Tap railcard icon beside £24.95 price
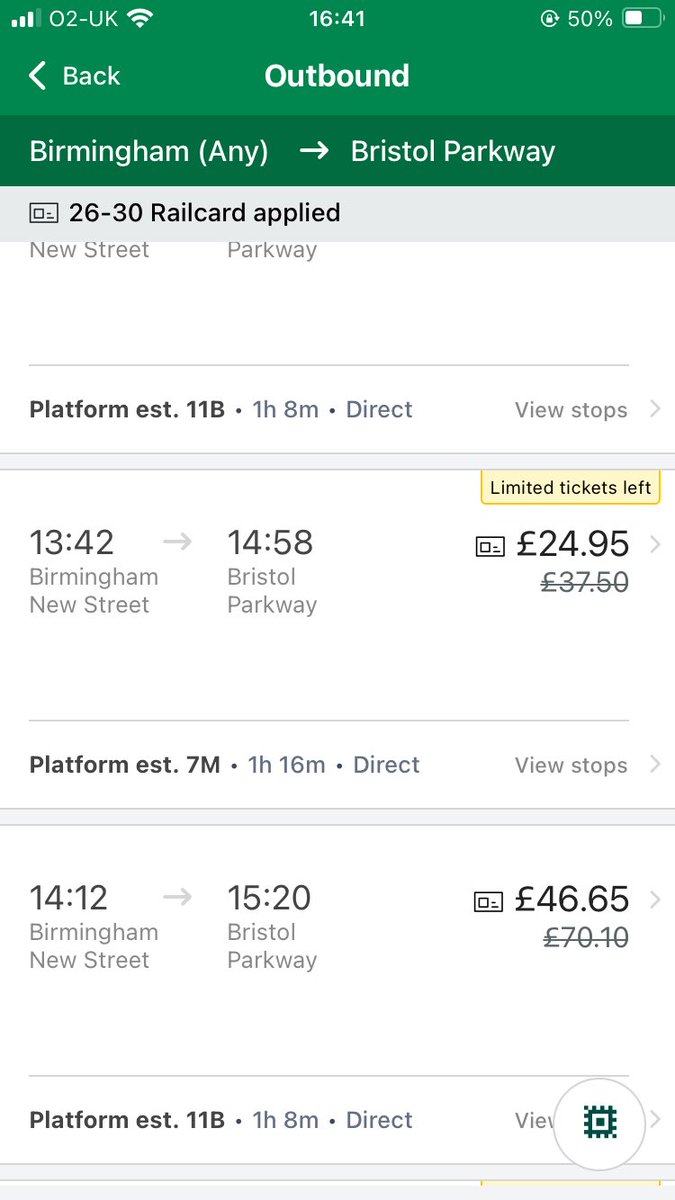This screenshot has height=1200, width=675. 490,545
